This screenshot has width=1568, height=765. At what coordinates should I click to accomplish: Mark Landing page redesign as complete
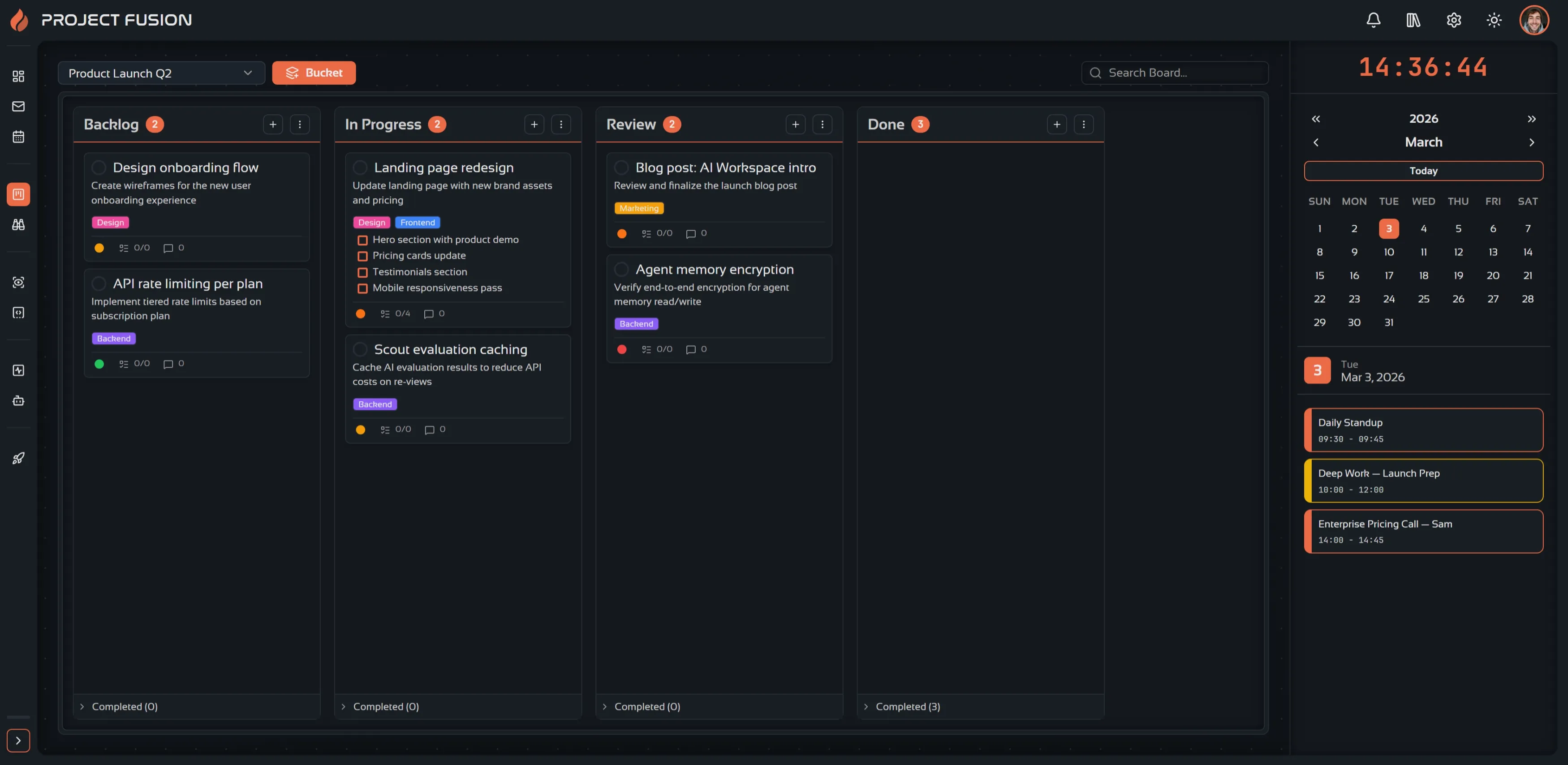point(360,168)
